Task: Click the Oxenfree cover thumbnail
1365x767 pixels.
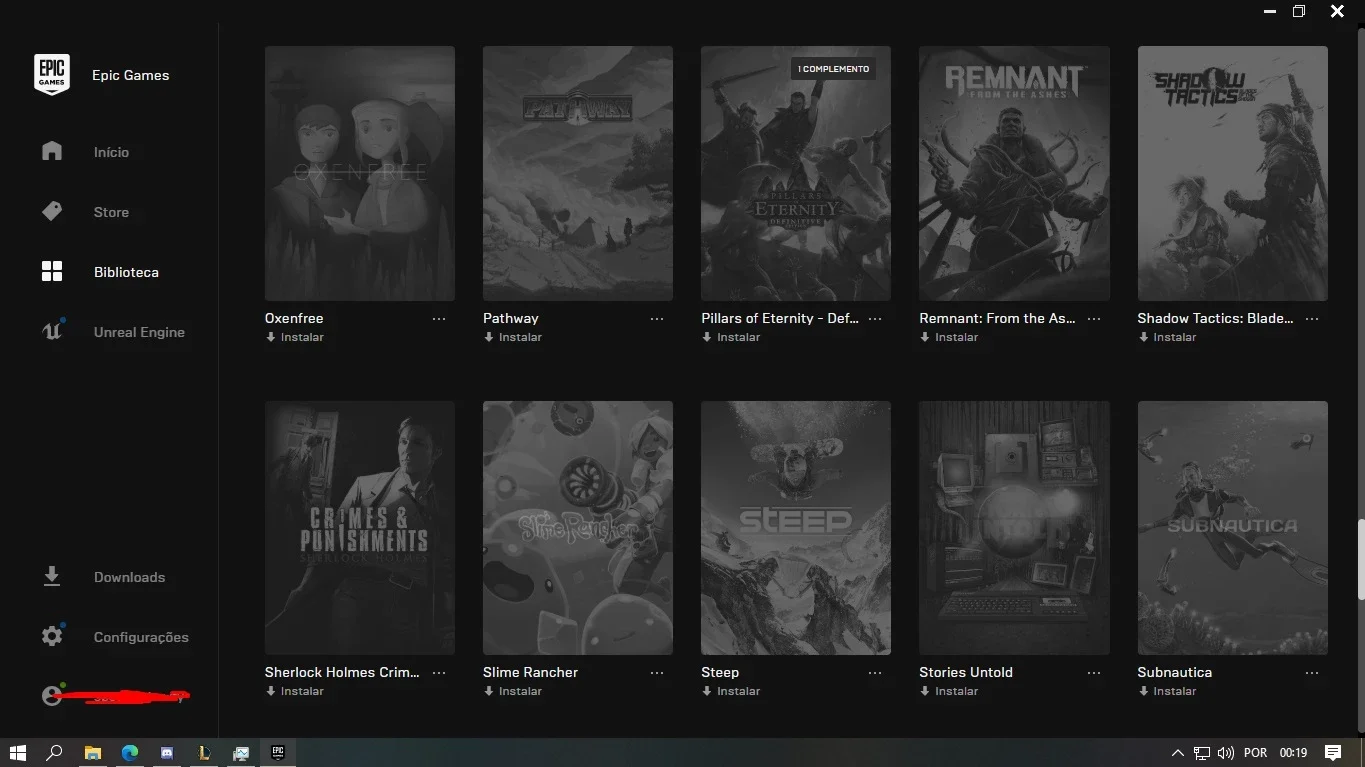Action: pos(360,173)
